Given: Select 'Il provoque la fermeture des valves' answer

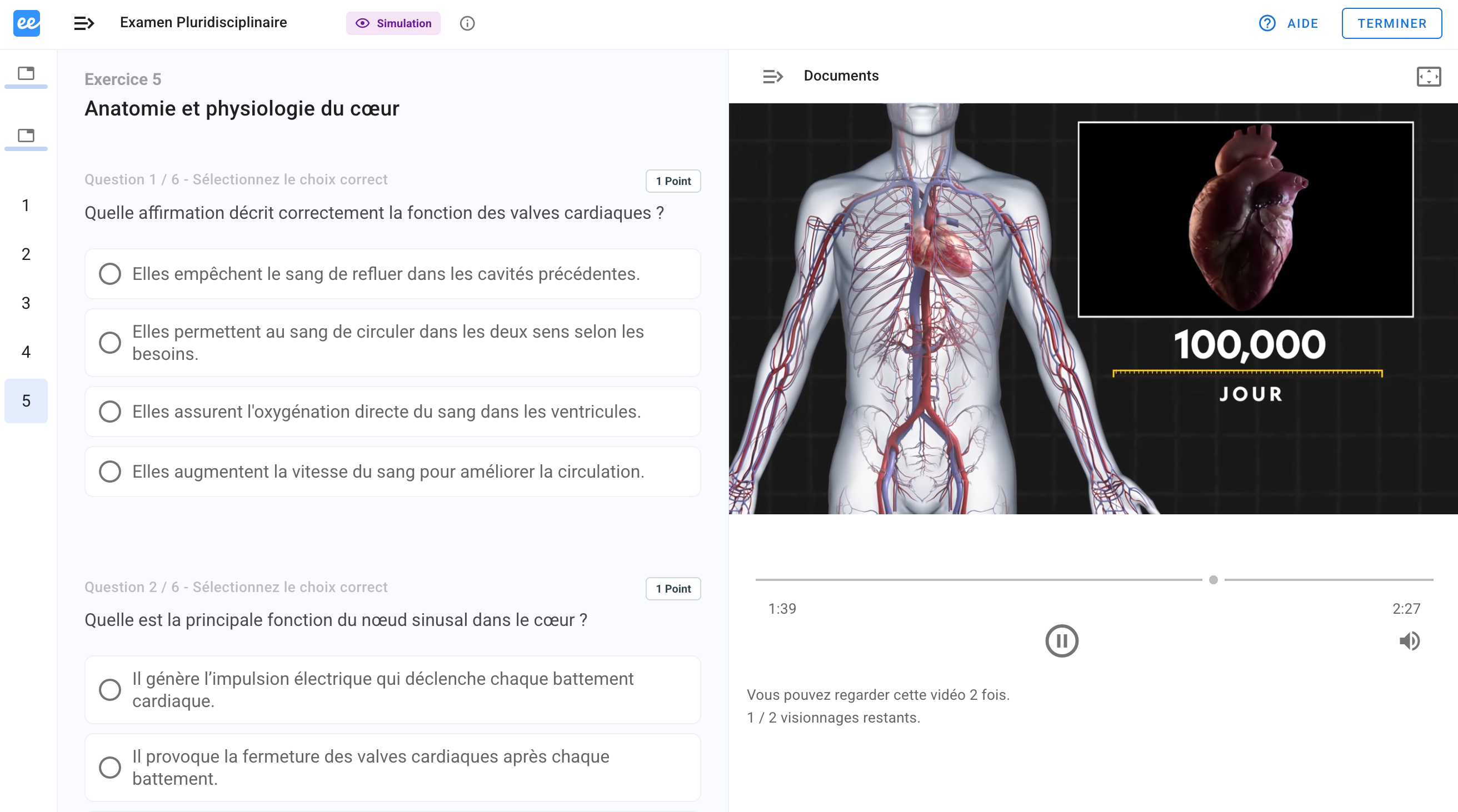Looking at the screenshot, I should 392,768.
